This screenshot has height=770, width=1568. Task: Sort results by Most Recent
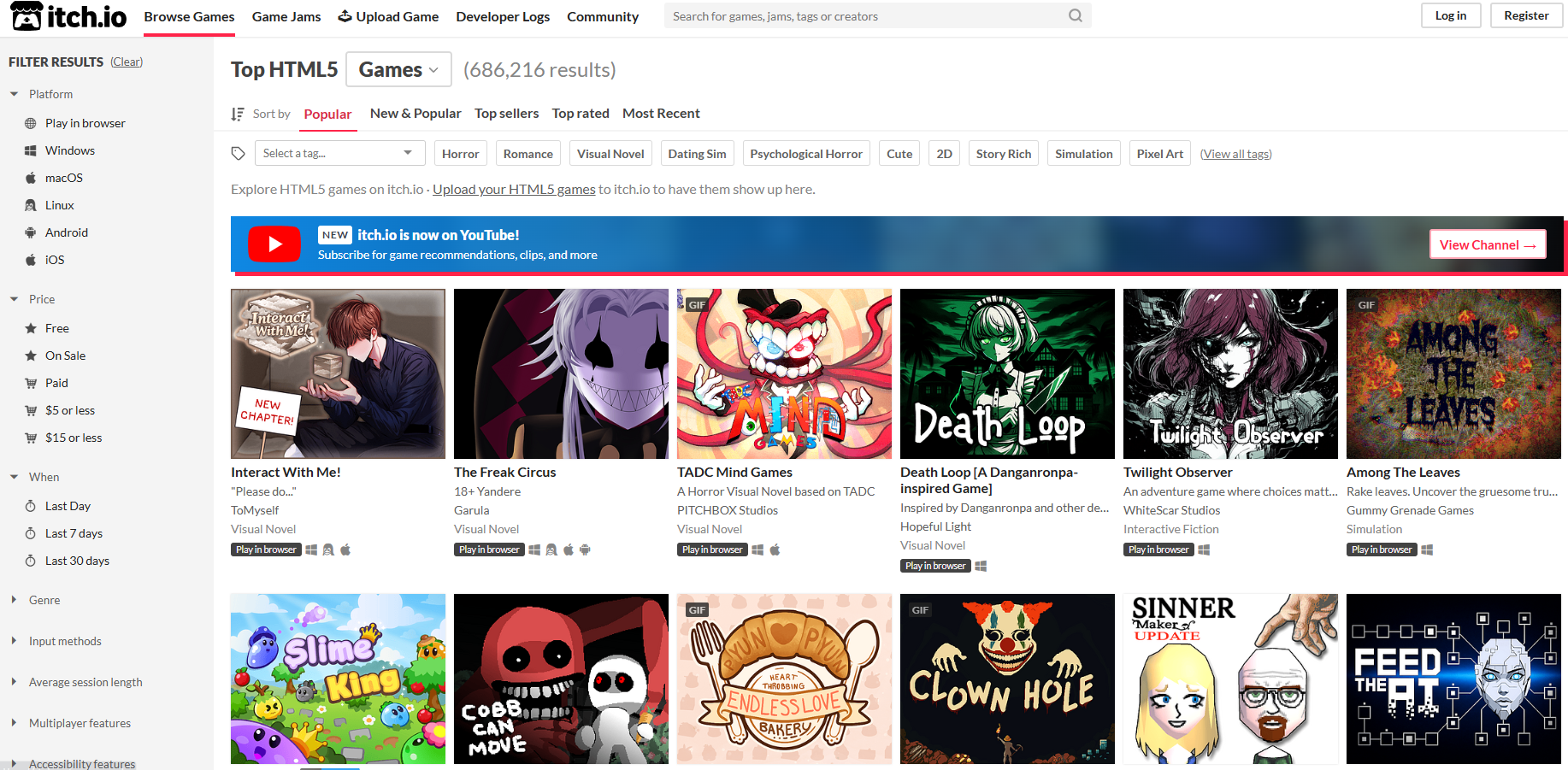(x=661, y=114)
